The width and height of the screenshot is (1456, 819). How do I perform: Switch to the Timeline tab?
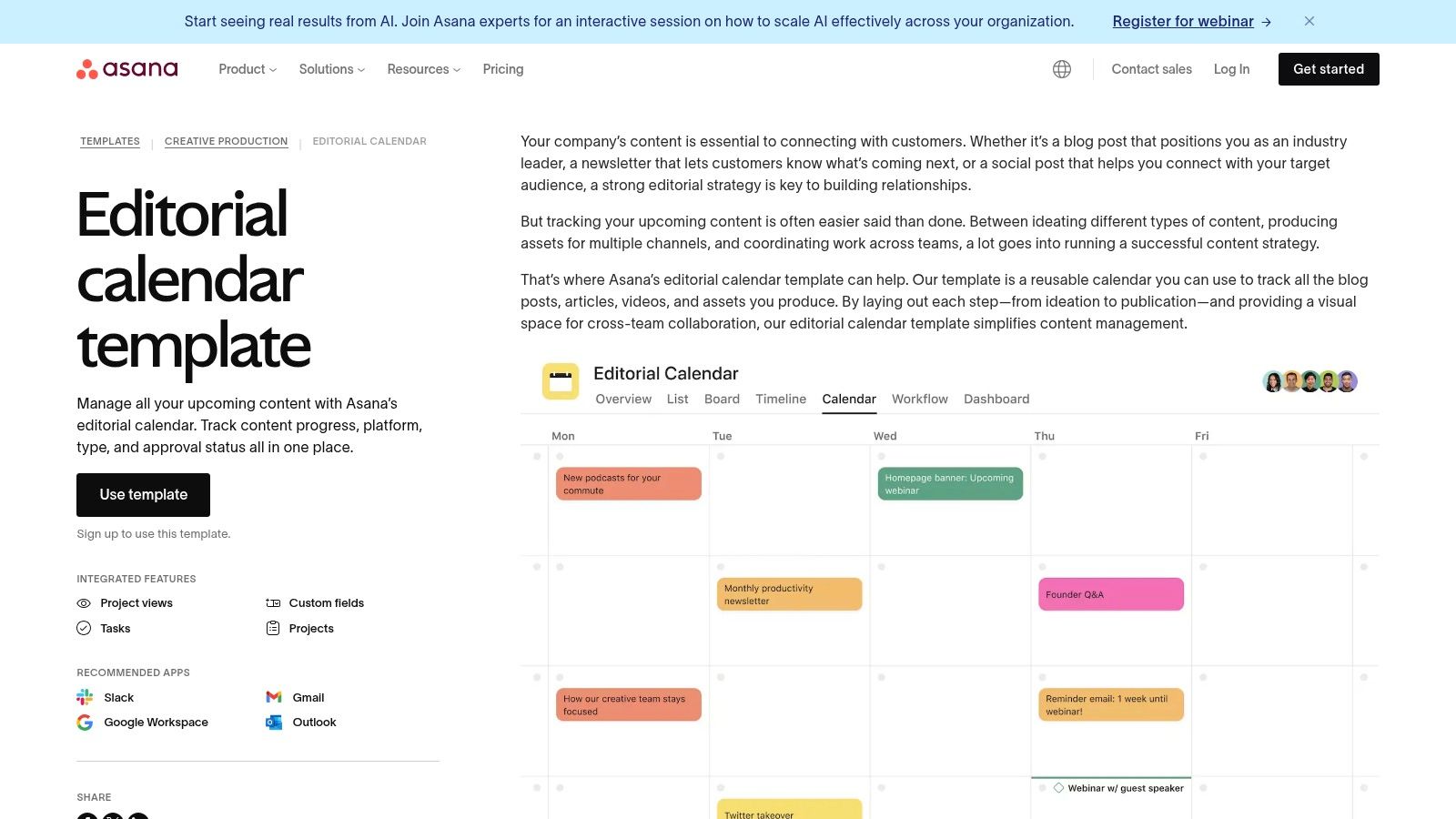pyautogui.click(x=781, y=399)
